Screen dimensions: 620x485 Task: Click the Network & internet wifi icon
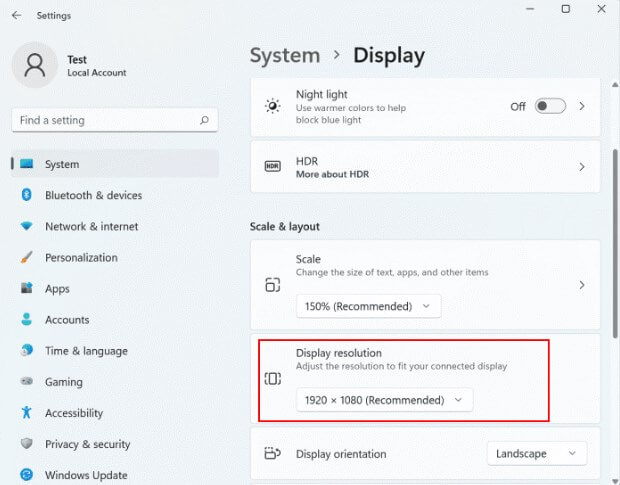(x=26, y=226)
